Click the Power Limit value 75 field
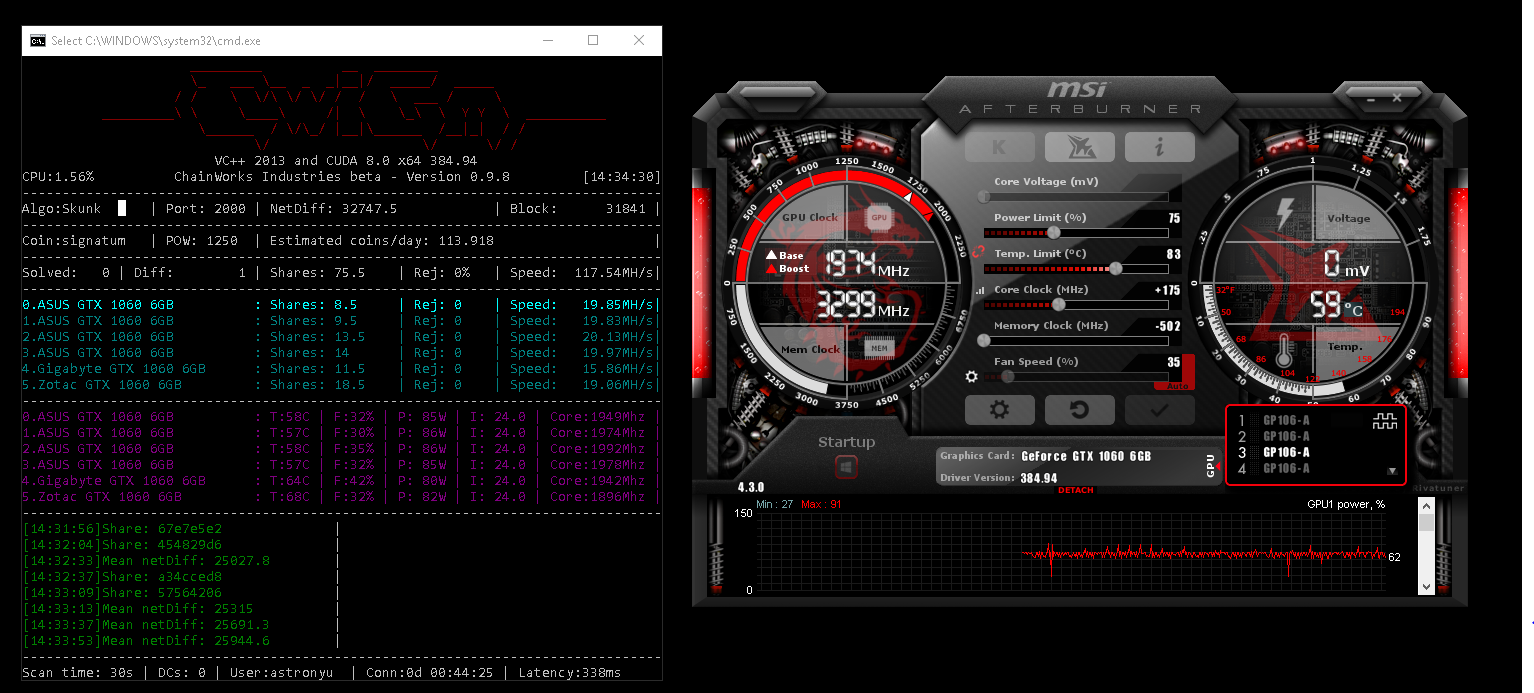Screen dimensions: 1534x693 click(1174, 218)
